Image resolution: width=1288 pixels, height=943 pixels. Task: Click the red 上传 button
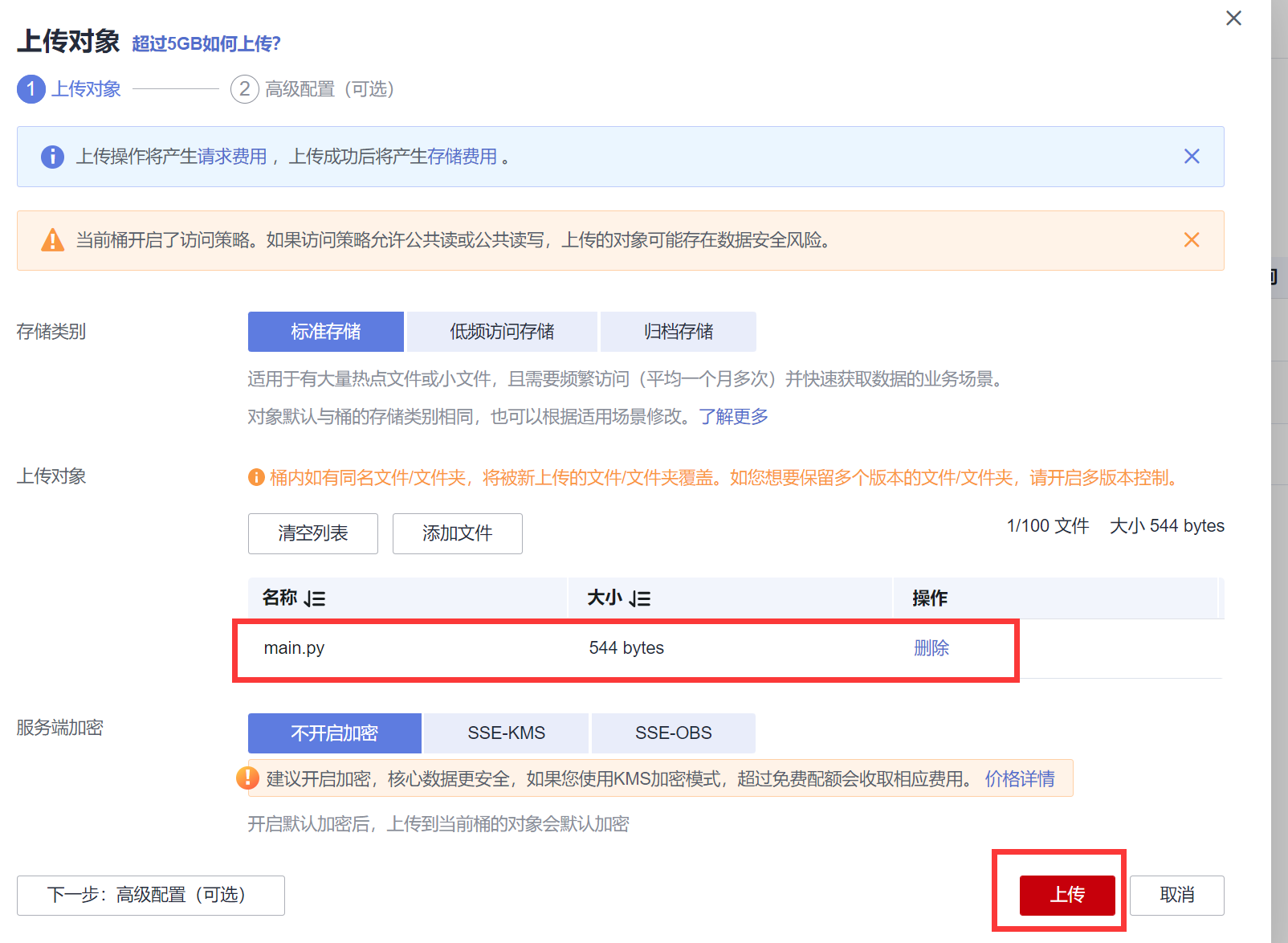pos(1067,895)
